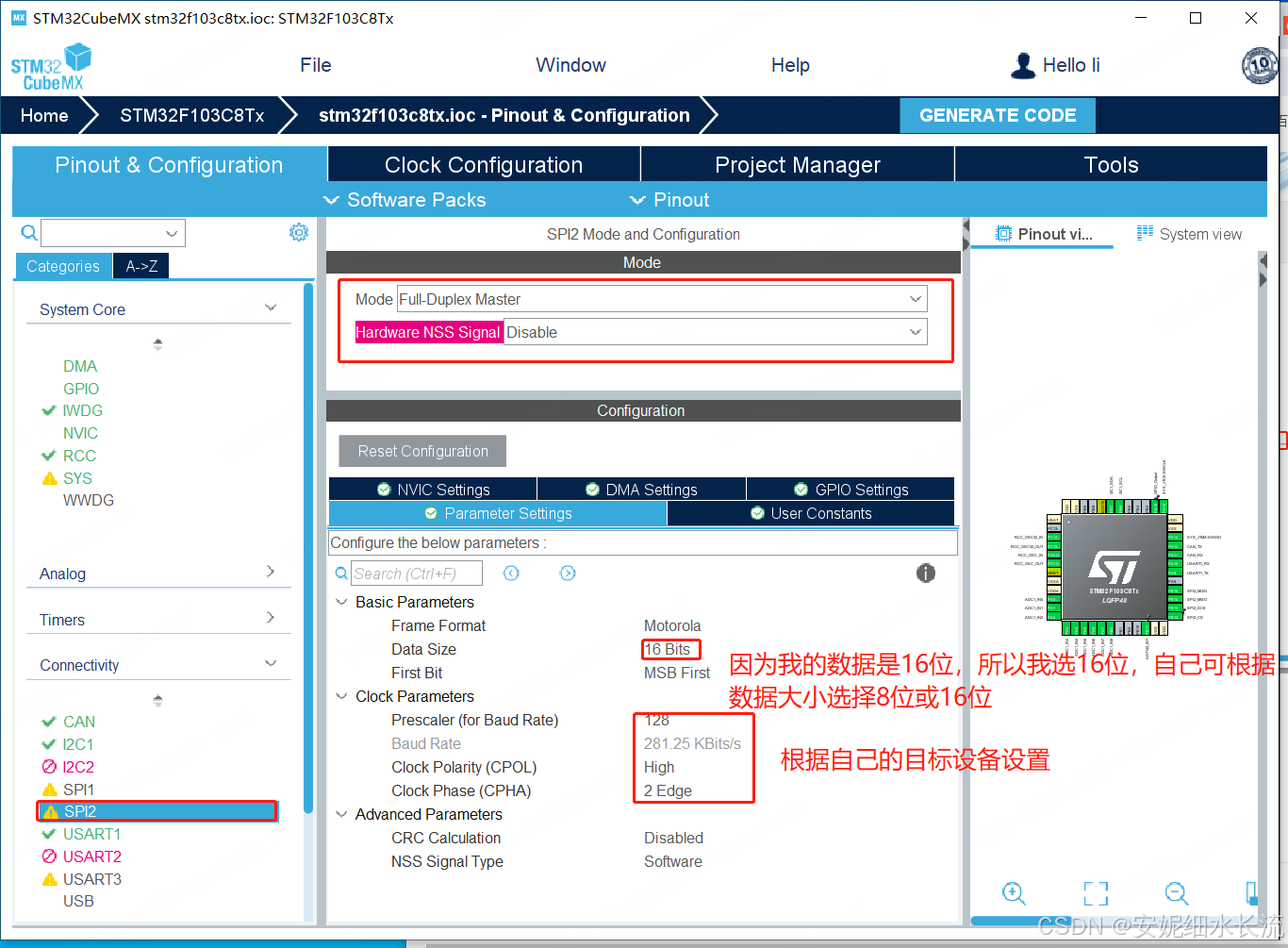Collapse the Connectivity category
This screenshot has height=948, width=1288.
click(x=271, y=664)
